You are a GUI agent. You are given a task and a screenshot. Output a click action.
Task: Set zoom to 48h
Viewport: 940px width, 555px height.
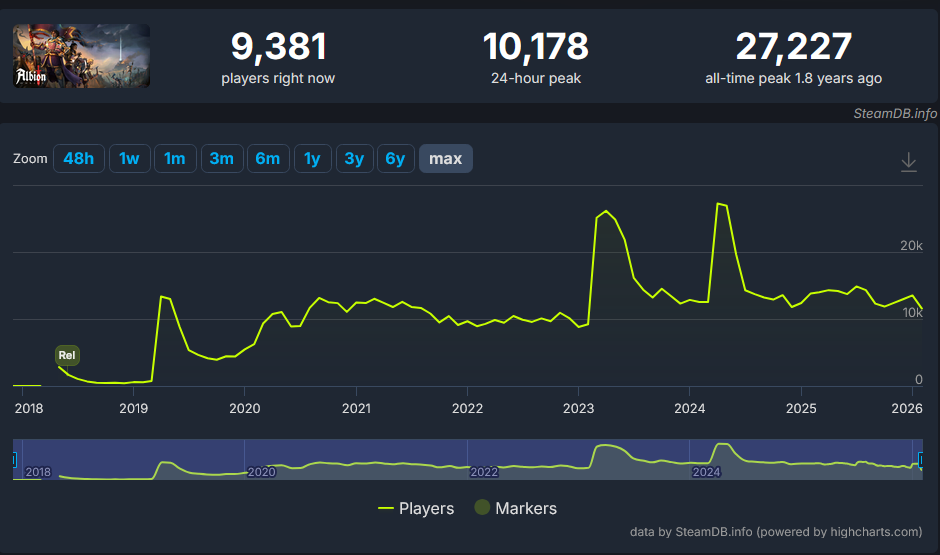tap(79, 159)
